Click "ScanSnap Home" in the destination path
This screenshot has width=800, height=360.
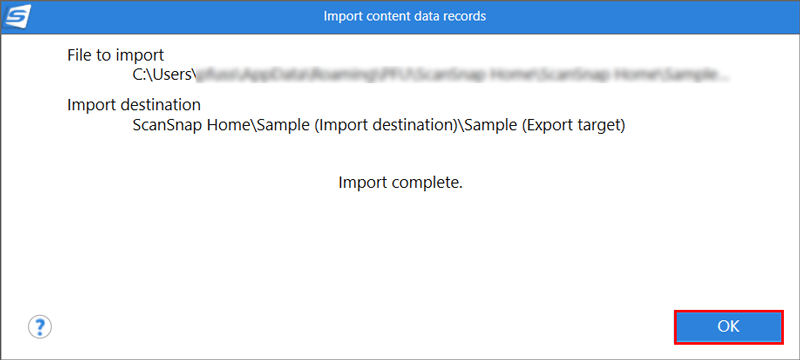point(192,126)
